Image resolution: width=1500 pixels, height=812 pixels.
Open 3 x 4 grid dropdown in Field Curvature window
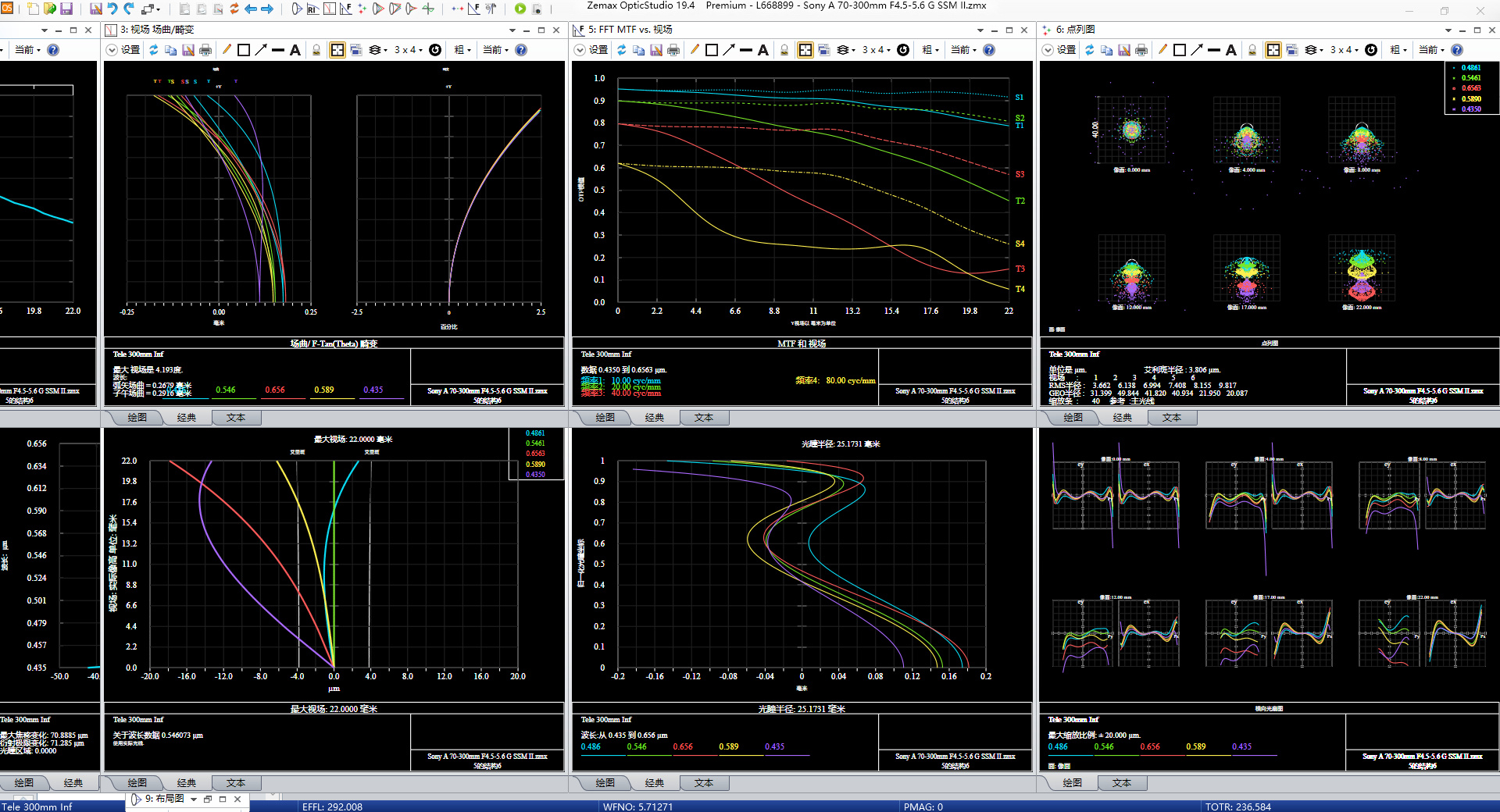click(409, 50)
